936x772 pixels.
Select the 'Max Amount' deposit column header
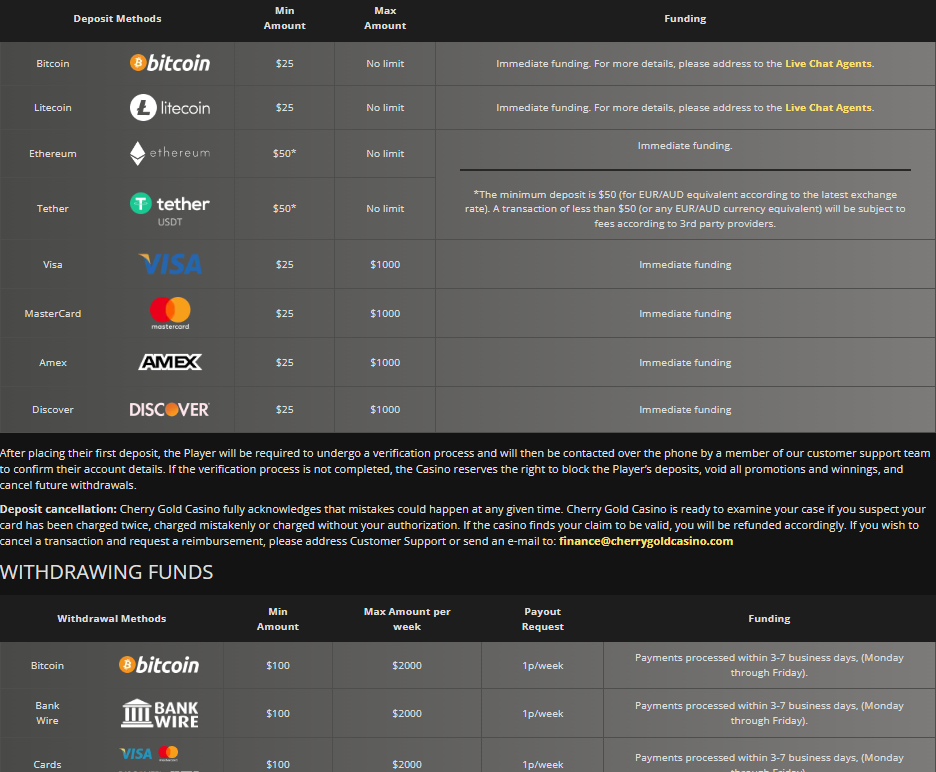click(x=385, y=19)
